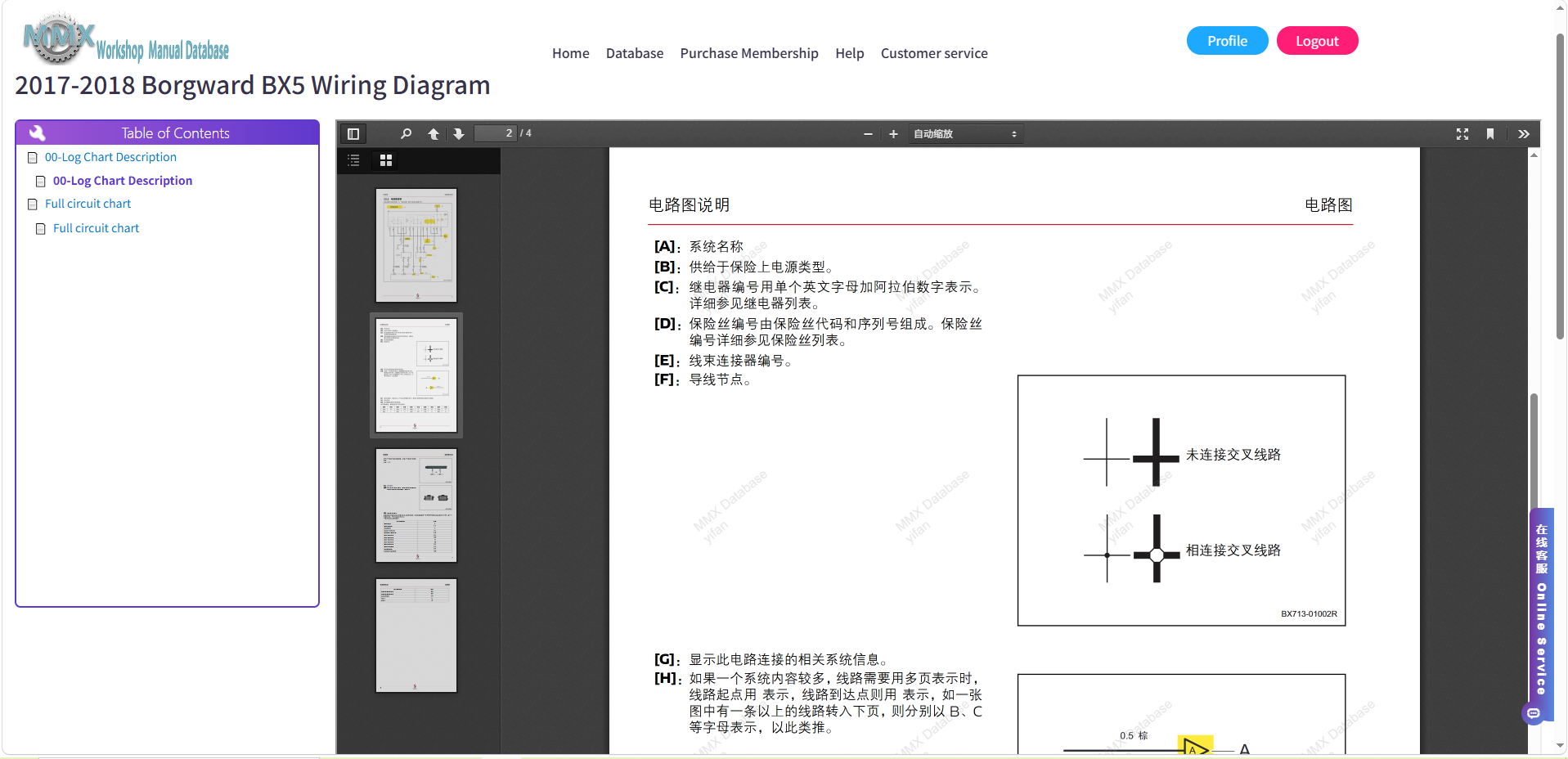Click the BX713-01002R figure code
The width and height of the screenshot is (1568, 759).
coord(1309,614)
